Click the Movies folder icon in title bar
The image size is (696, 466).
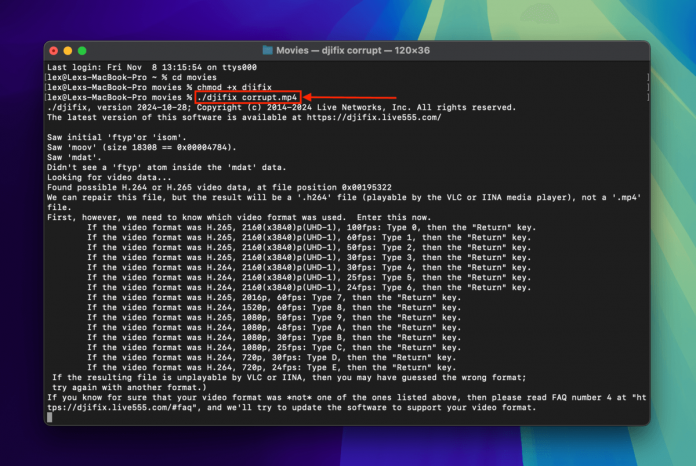[x=268, y=50]
